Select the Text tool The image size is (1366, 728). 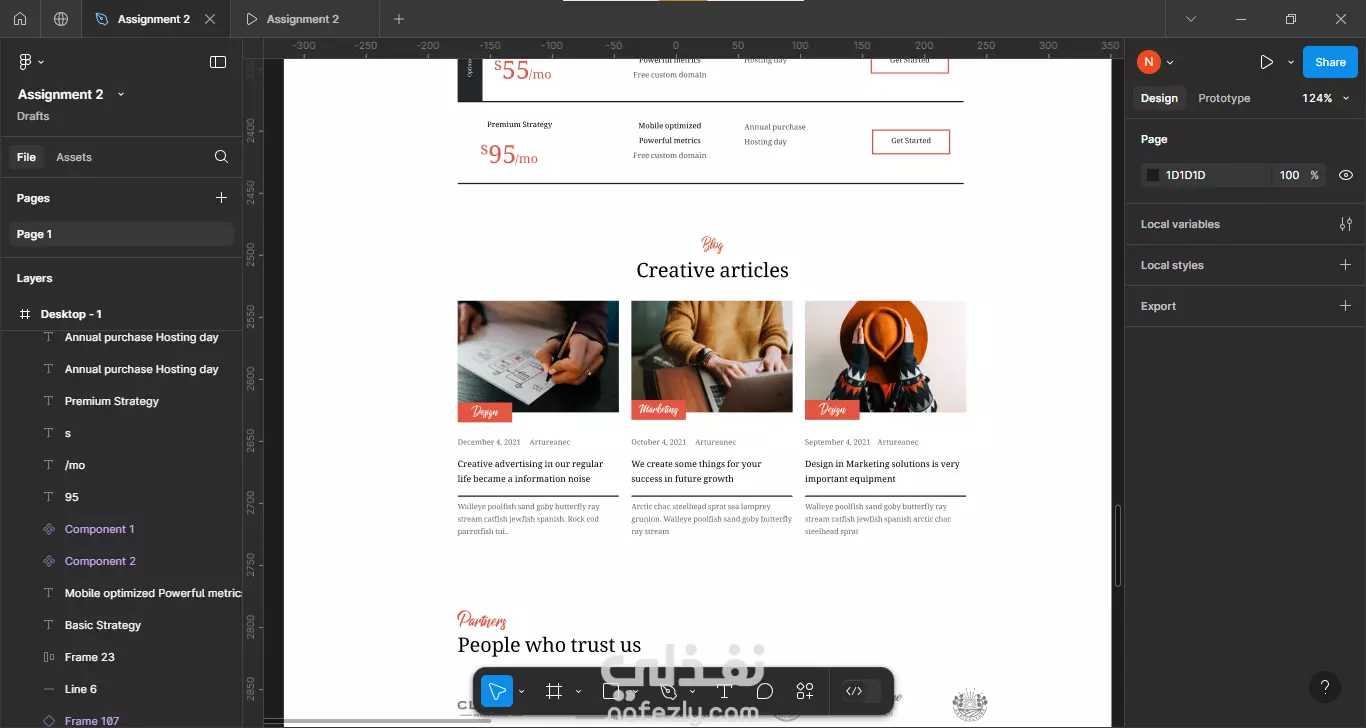(x=725, y=691)
